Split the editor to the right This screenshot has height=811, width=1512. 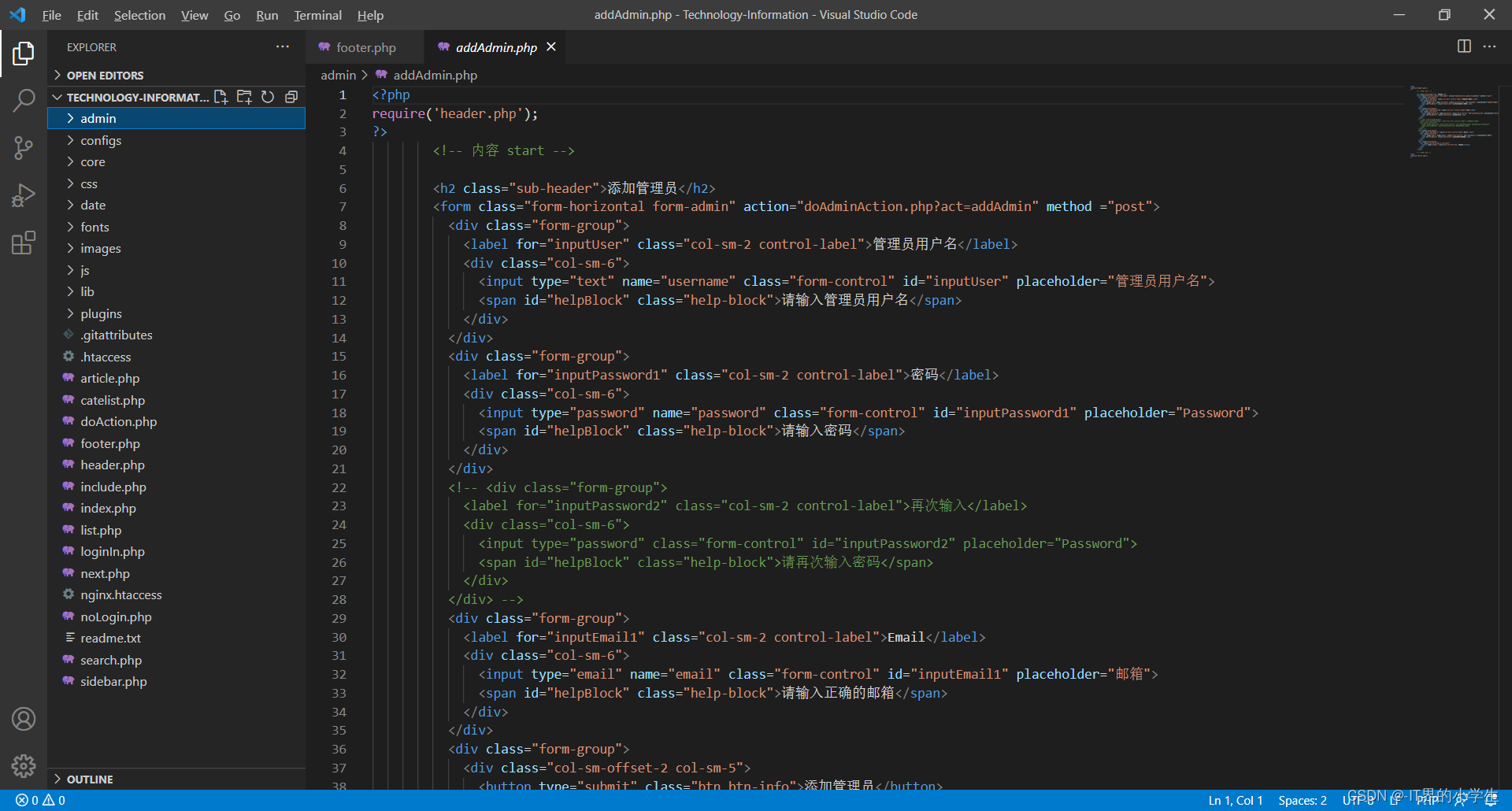click(x=1464, y=46)
